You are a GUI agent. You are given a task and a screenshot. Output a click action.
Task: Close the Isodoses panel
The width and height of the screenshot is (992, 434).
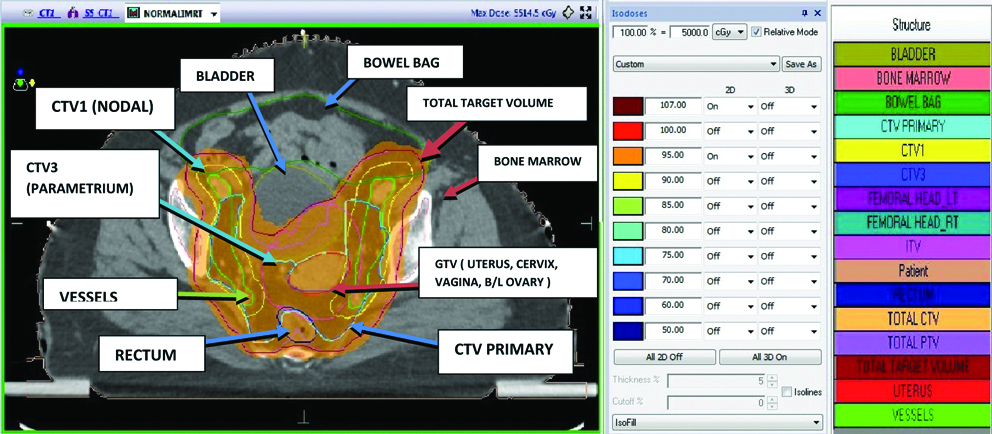(816, 13)
